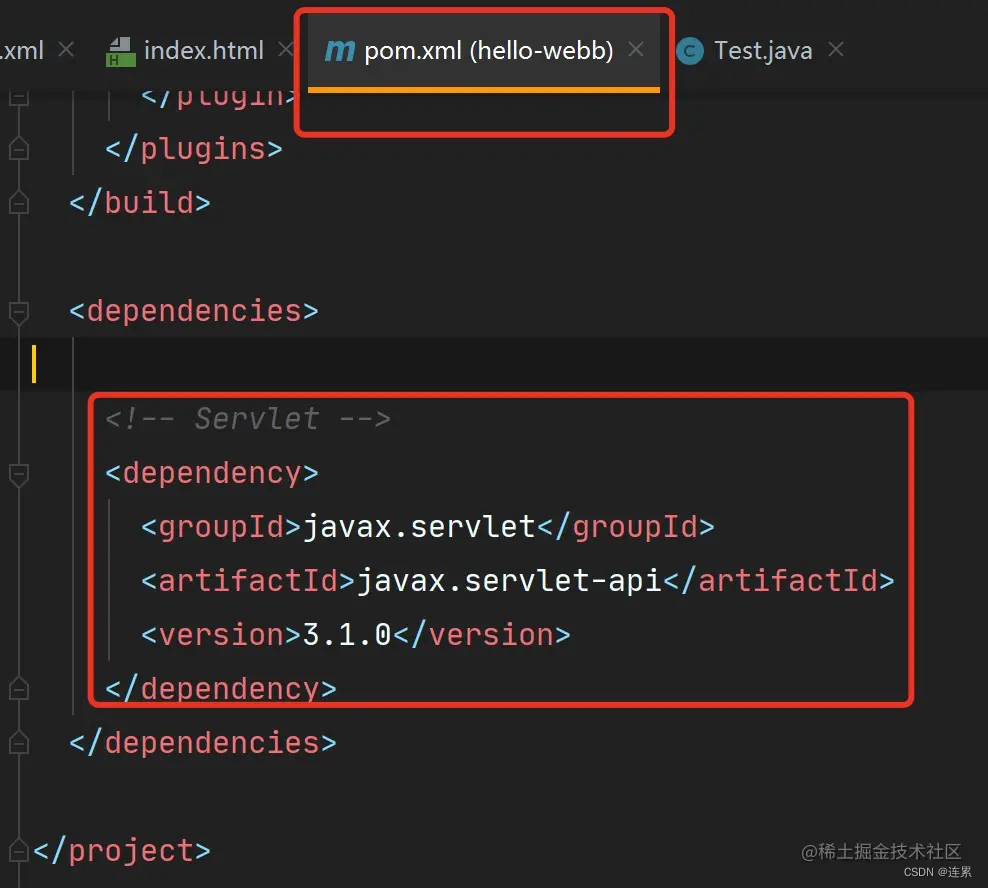Collapse the dependencies opening tag fold marker
The image size is (988, 888).
[19, 313]
